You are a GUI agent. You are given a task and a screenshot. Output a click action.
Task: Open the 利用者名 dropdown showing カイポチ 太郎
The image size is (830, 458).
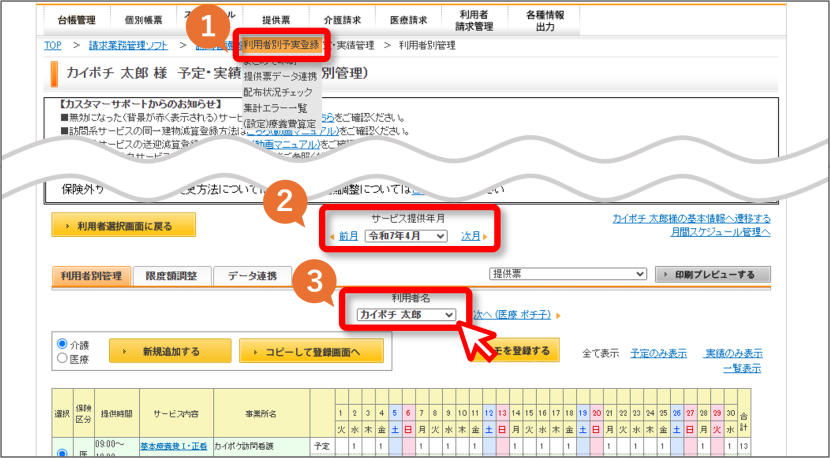point(406,315)
